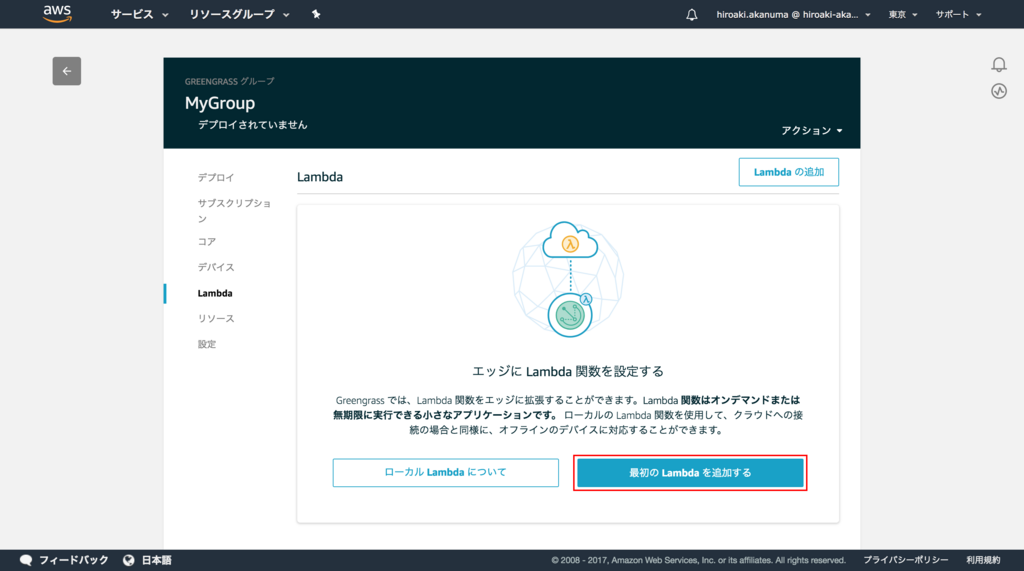Click the MyGroup group title

click(x=220, y=103)
